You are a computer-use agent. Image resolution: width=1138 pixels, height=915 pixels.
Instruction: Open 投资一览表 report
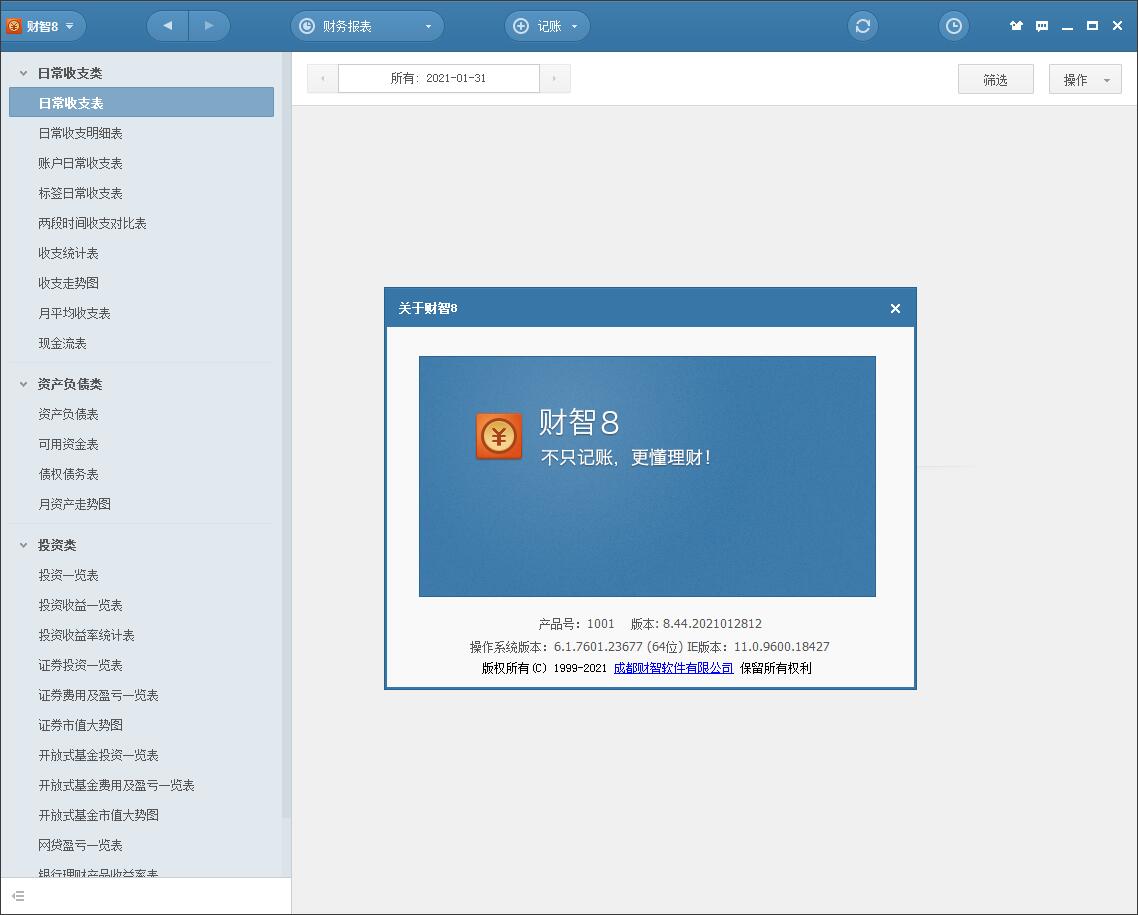[68, 575]
